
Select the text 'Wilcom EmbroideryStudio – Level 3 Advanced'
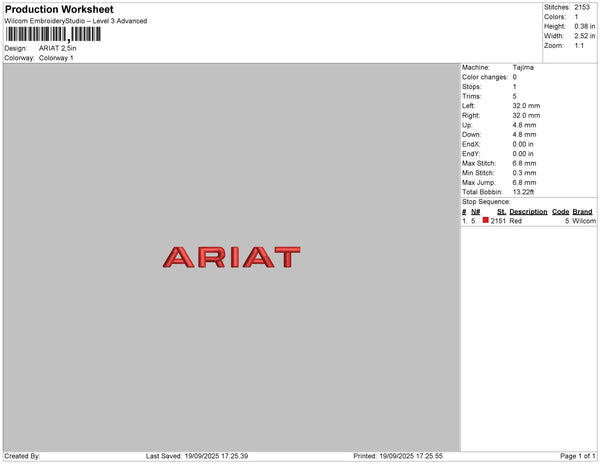pos(76,21)
